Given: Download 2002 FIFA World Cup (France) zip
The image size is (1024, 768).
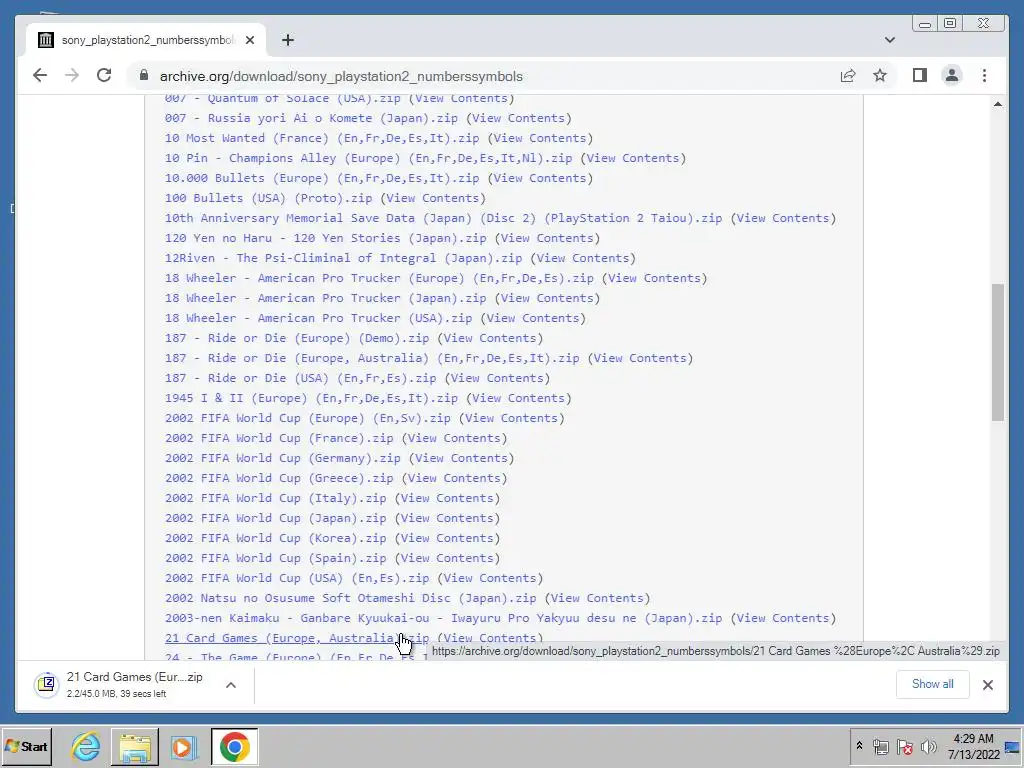Looking at the screenshot, I should pos(279,438).
